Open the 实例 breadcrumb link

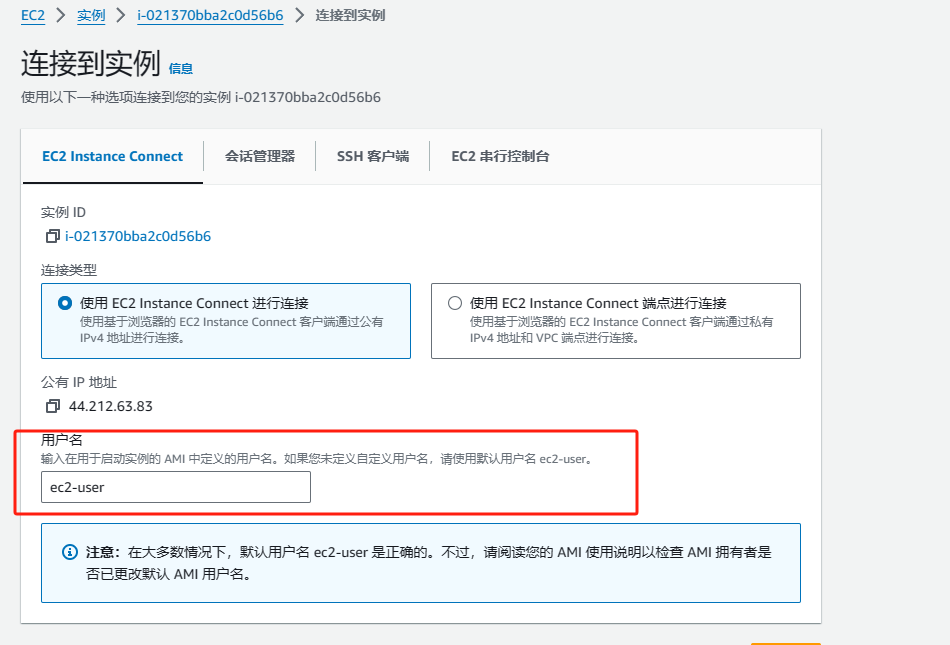(x=91, y=15)
